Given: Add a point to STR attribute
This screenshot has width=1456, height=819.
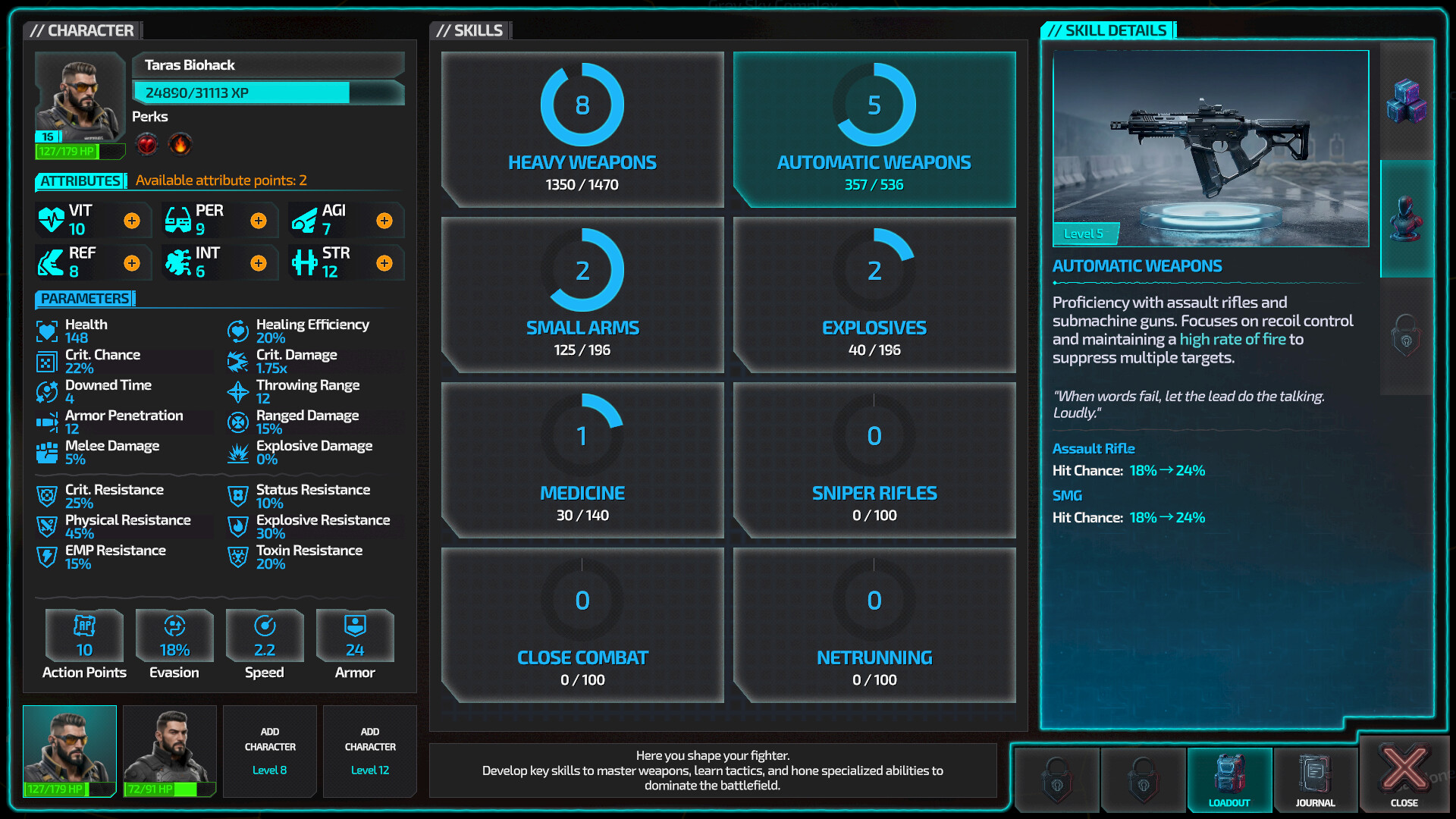Looking at the screenshot, I should (384, 263).
